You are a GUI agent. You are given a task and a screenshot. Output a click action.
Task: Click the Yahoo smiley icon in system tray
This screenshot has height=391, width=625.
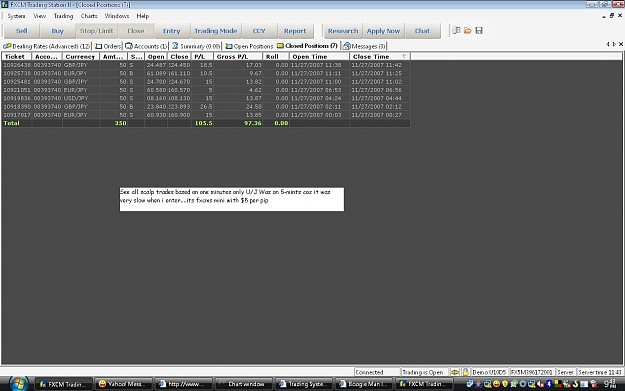pos(496,384)
